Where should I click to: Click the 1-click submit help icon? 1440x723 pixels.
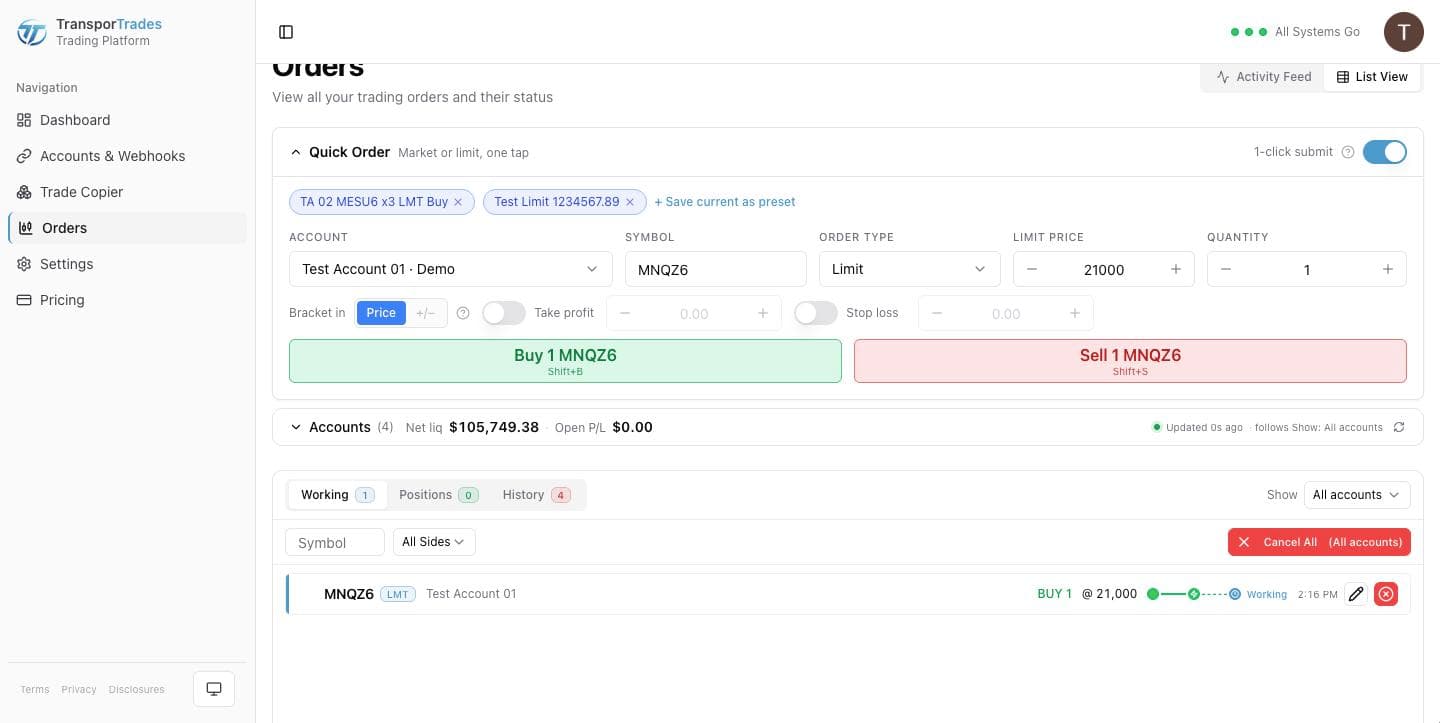point(1347,152)
